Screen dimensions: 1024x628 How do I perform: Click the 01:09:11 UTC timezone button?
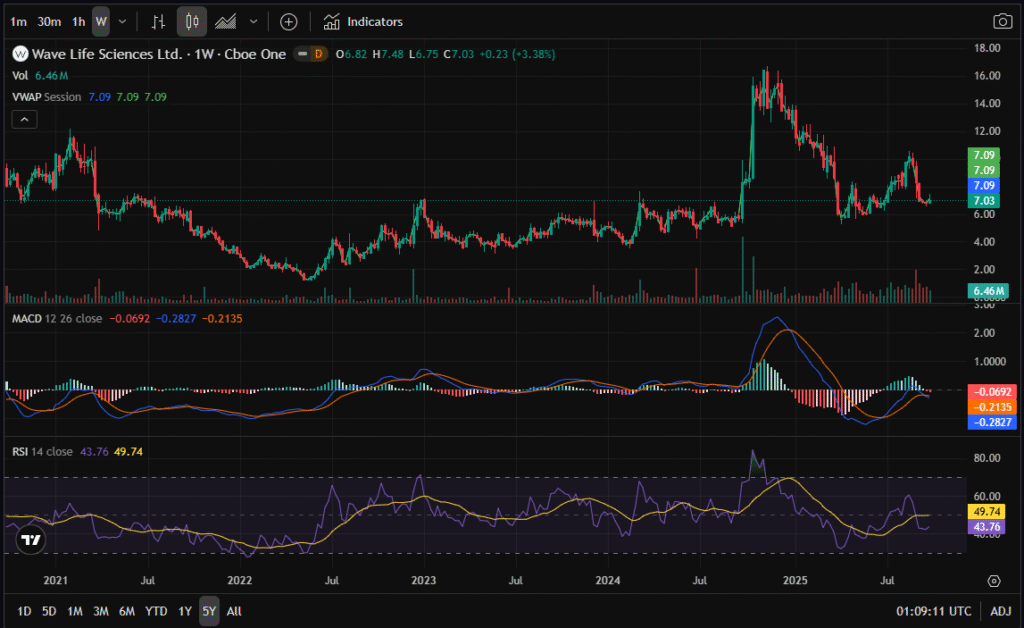tap(932, 611)
